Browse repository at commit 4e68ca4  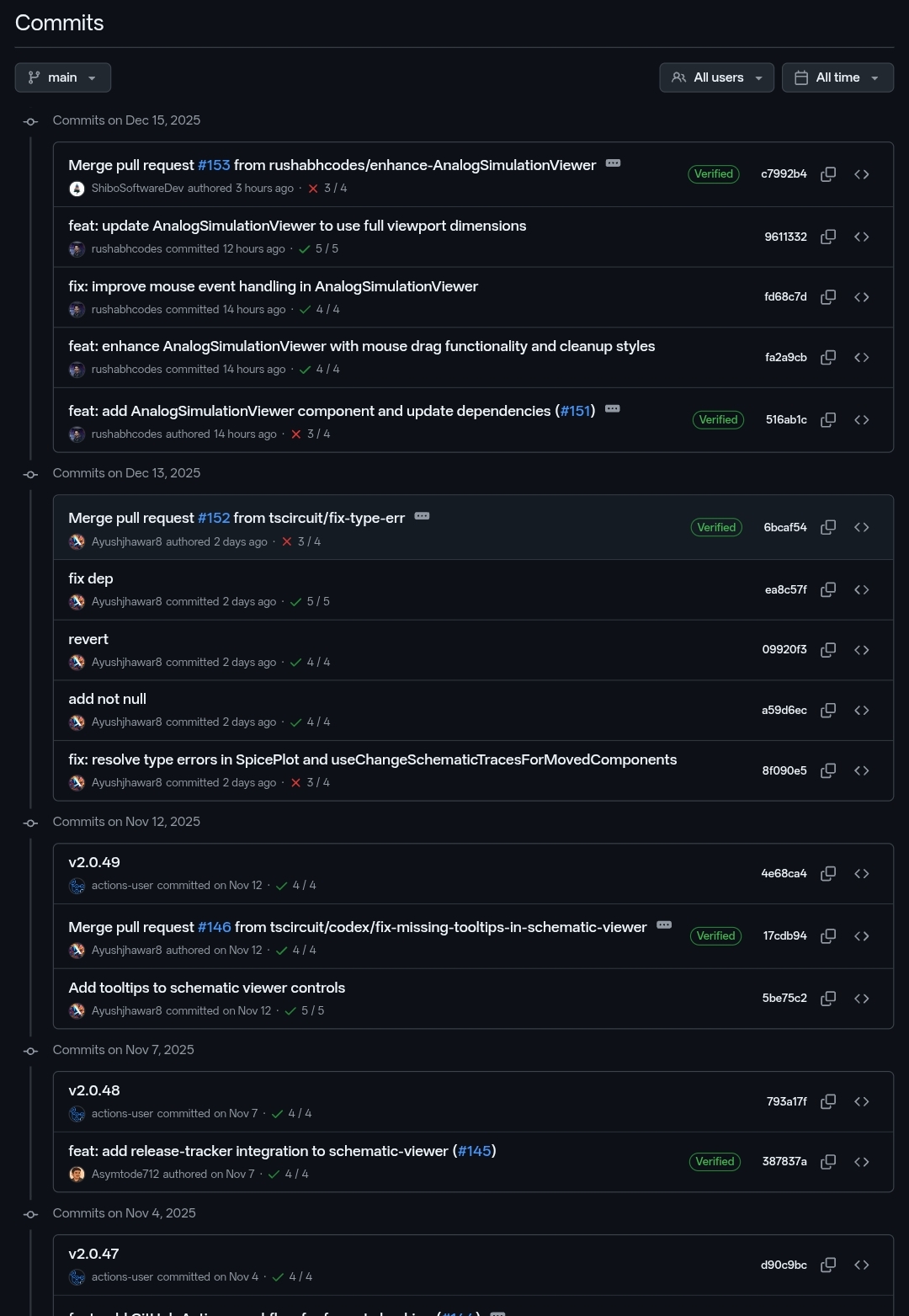pos(861,873)
